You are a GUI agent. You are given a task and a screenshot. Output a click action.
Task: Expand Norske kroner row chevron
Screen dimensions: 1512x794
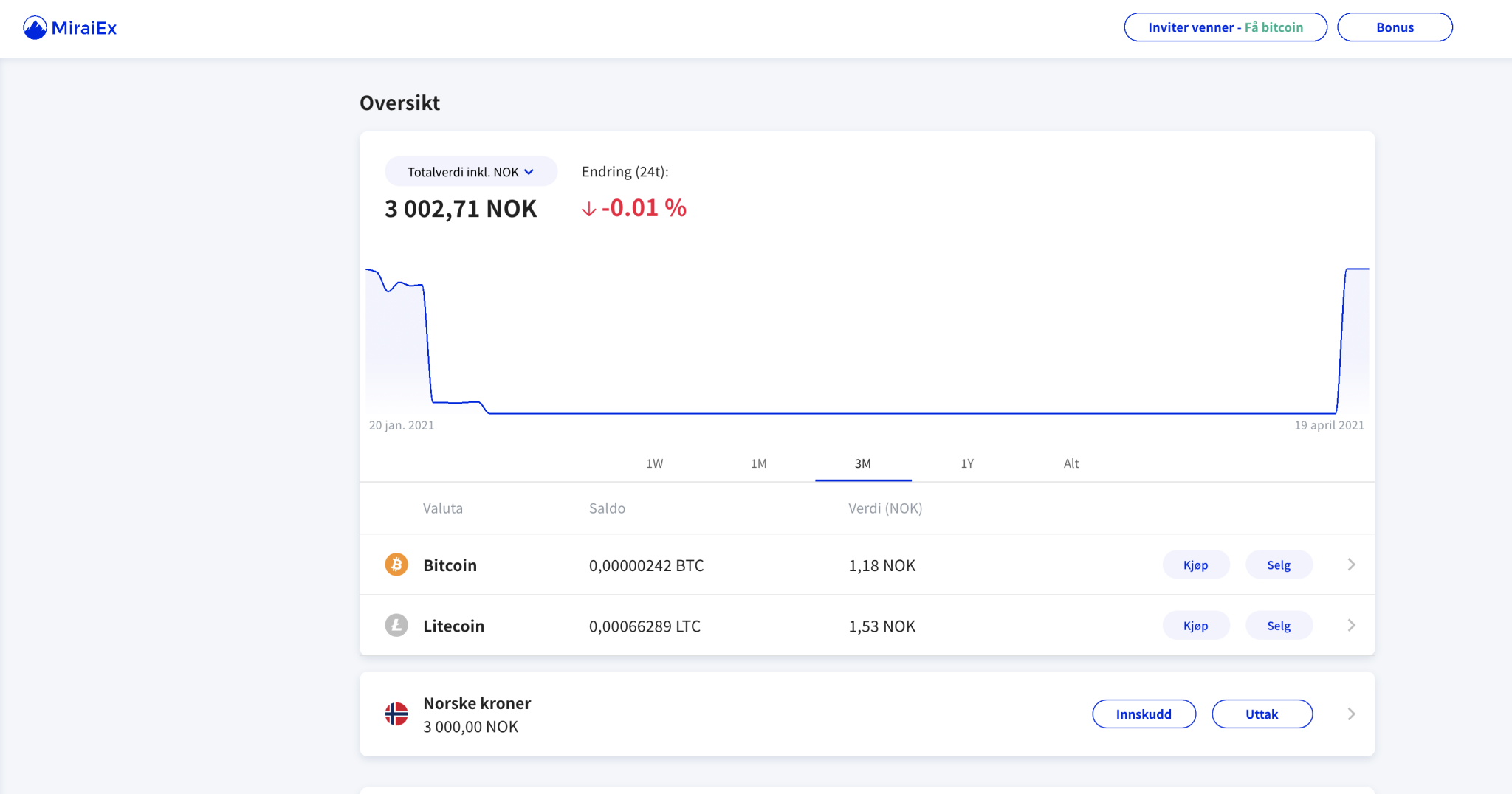pyautogui.click(x=1351, y=714)
